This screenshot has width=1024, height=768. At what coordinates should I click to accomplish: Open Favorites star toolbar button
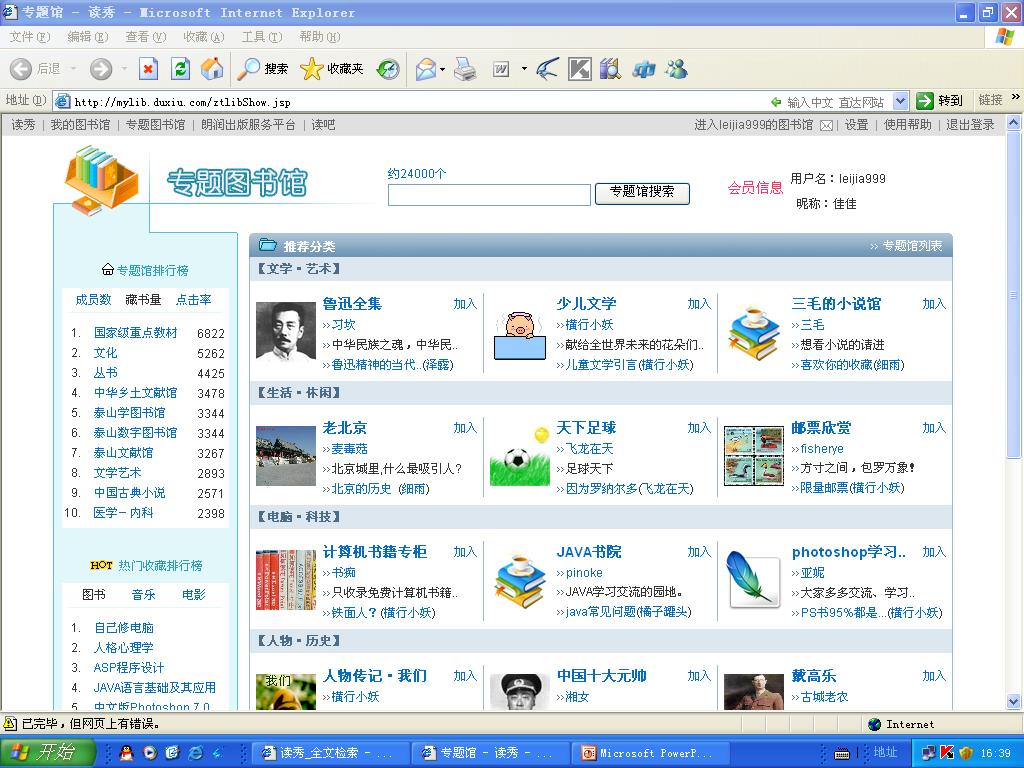[332, 69]
